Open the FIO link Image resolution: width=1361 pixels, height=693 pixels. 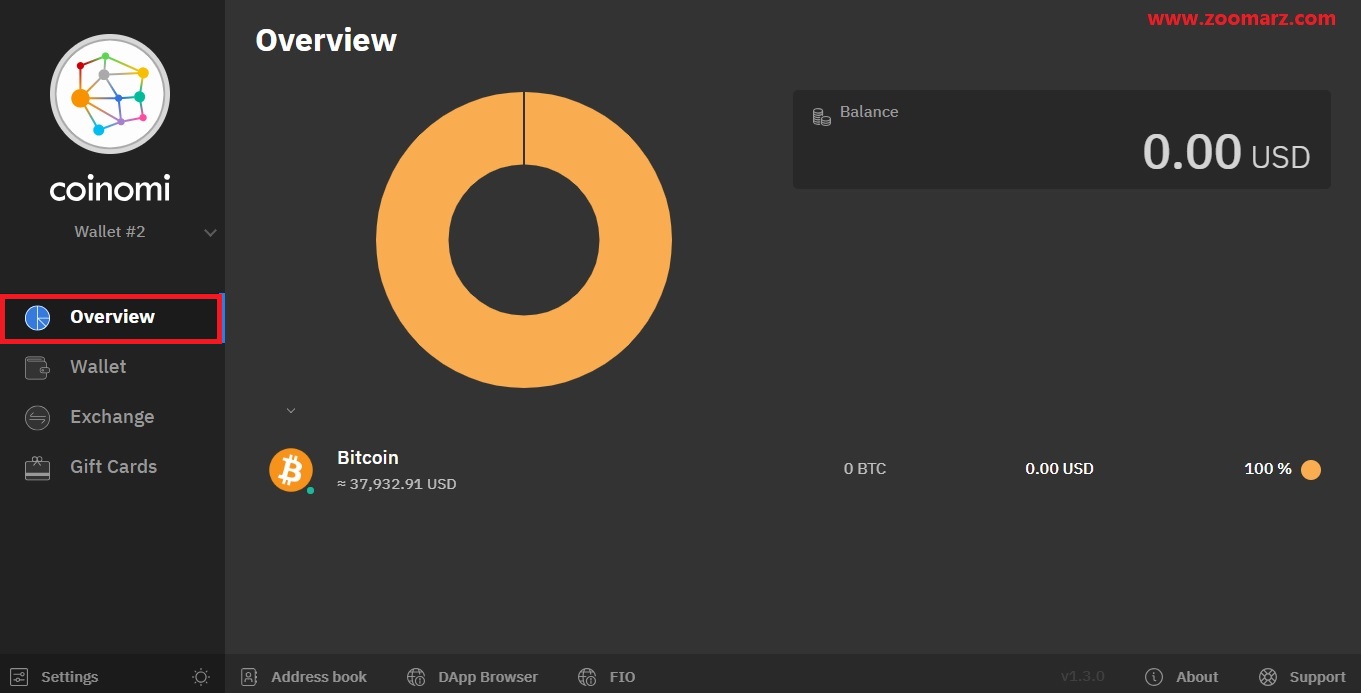(622, 677)
